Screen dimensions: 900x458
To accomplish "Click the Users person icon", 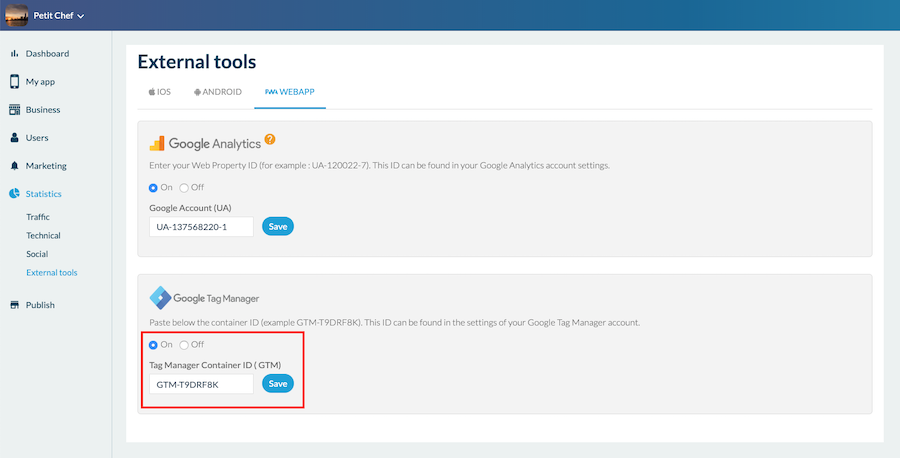I will click(x=14, y=138).
